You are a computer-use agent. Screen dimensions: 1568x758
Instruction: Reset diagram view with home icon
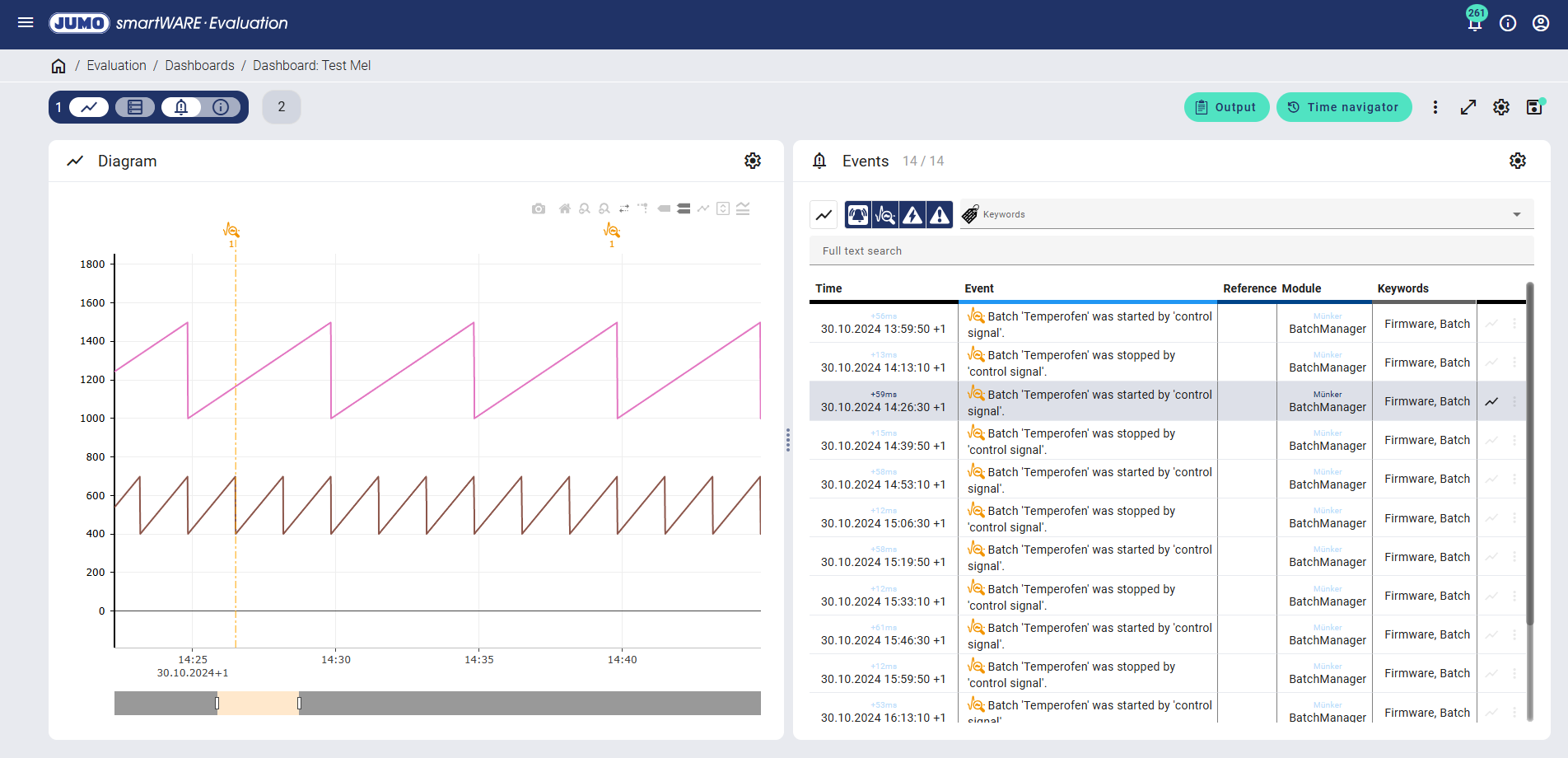pyautogui.click(x=564, y=209)
